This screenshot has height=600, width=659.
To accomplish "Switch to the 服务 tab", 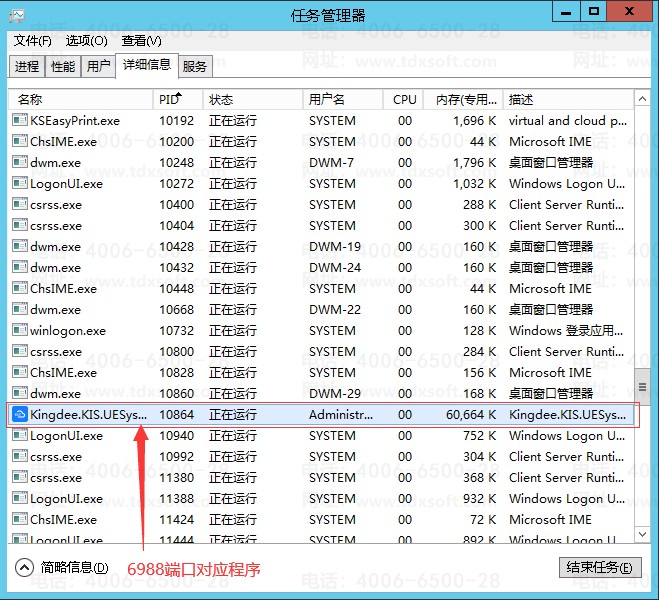I will [x=195, y=67].
